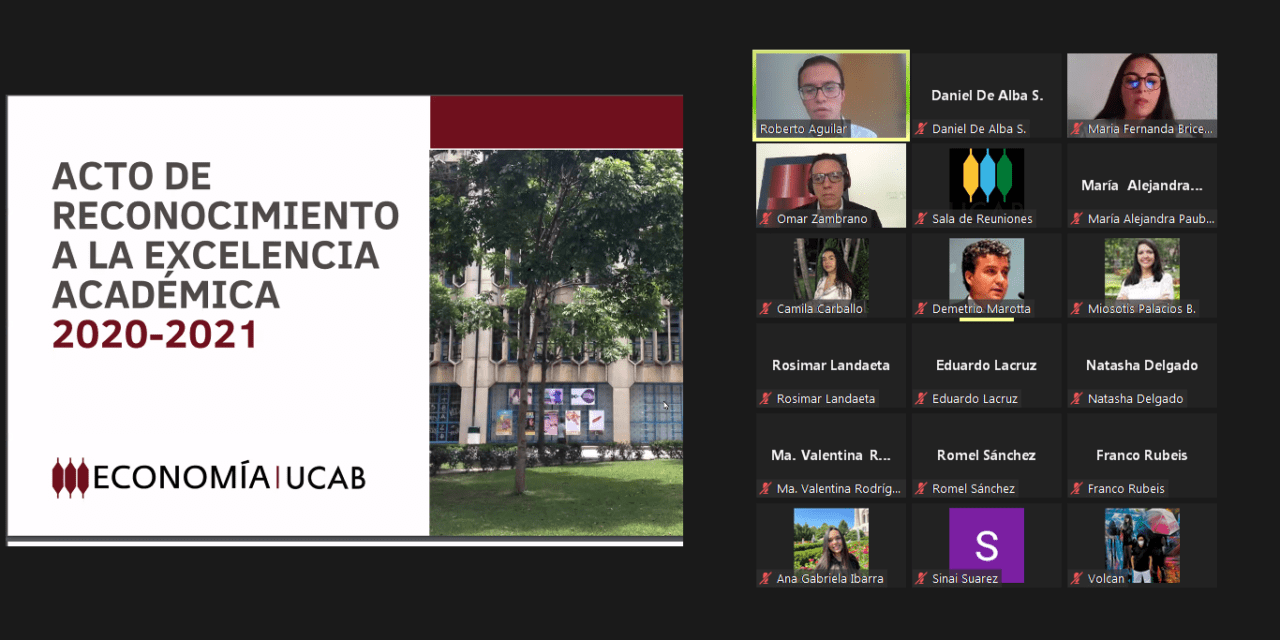The image size is (1280, 640).
Task: Select Demetrio Marotta's muted microphone icon
Action: click(922, 309)
